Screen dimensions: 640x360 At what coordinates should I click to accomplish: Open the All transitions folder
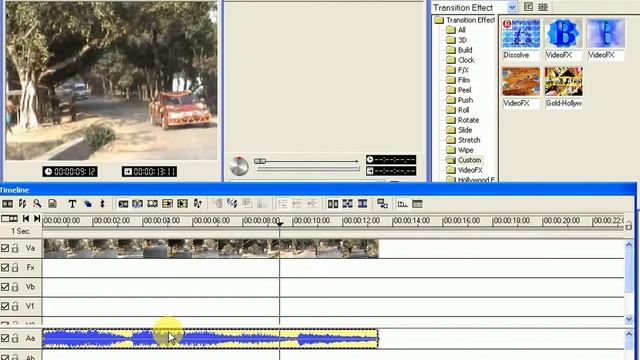(x=456, y=30)
